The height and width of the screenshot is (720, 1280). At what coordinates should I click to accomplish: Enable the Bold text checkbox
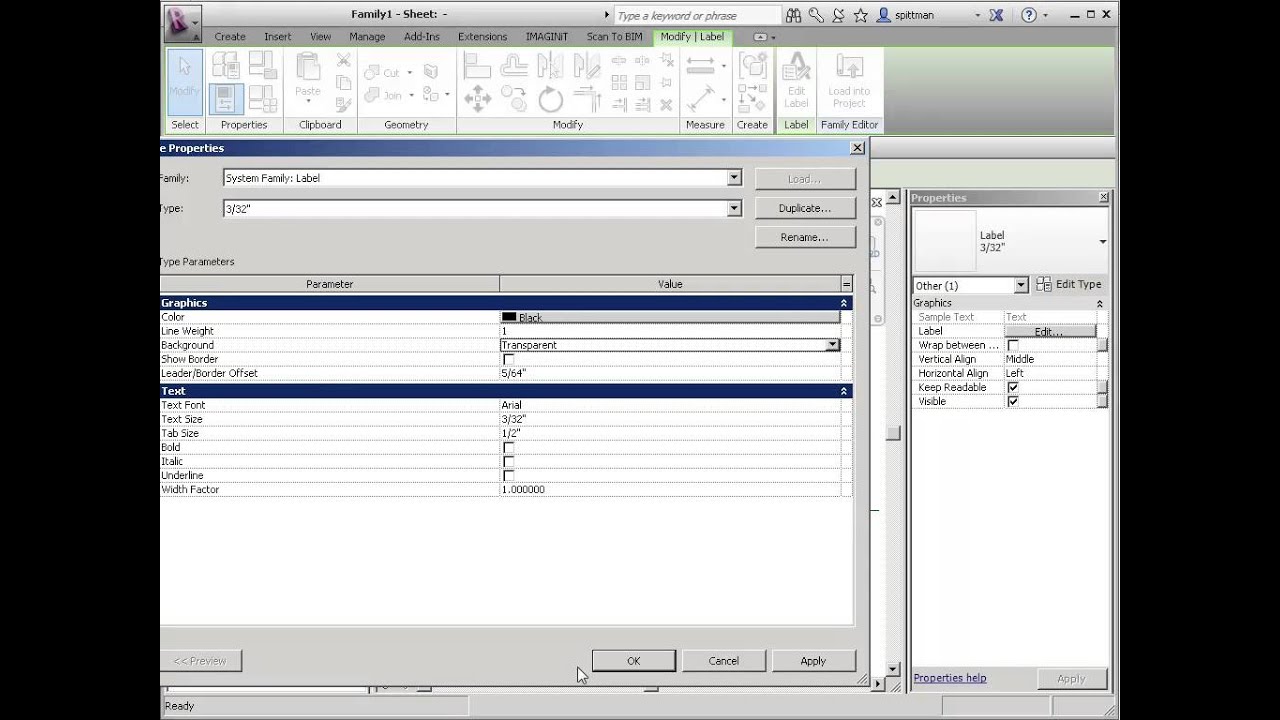pos(507,447)
